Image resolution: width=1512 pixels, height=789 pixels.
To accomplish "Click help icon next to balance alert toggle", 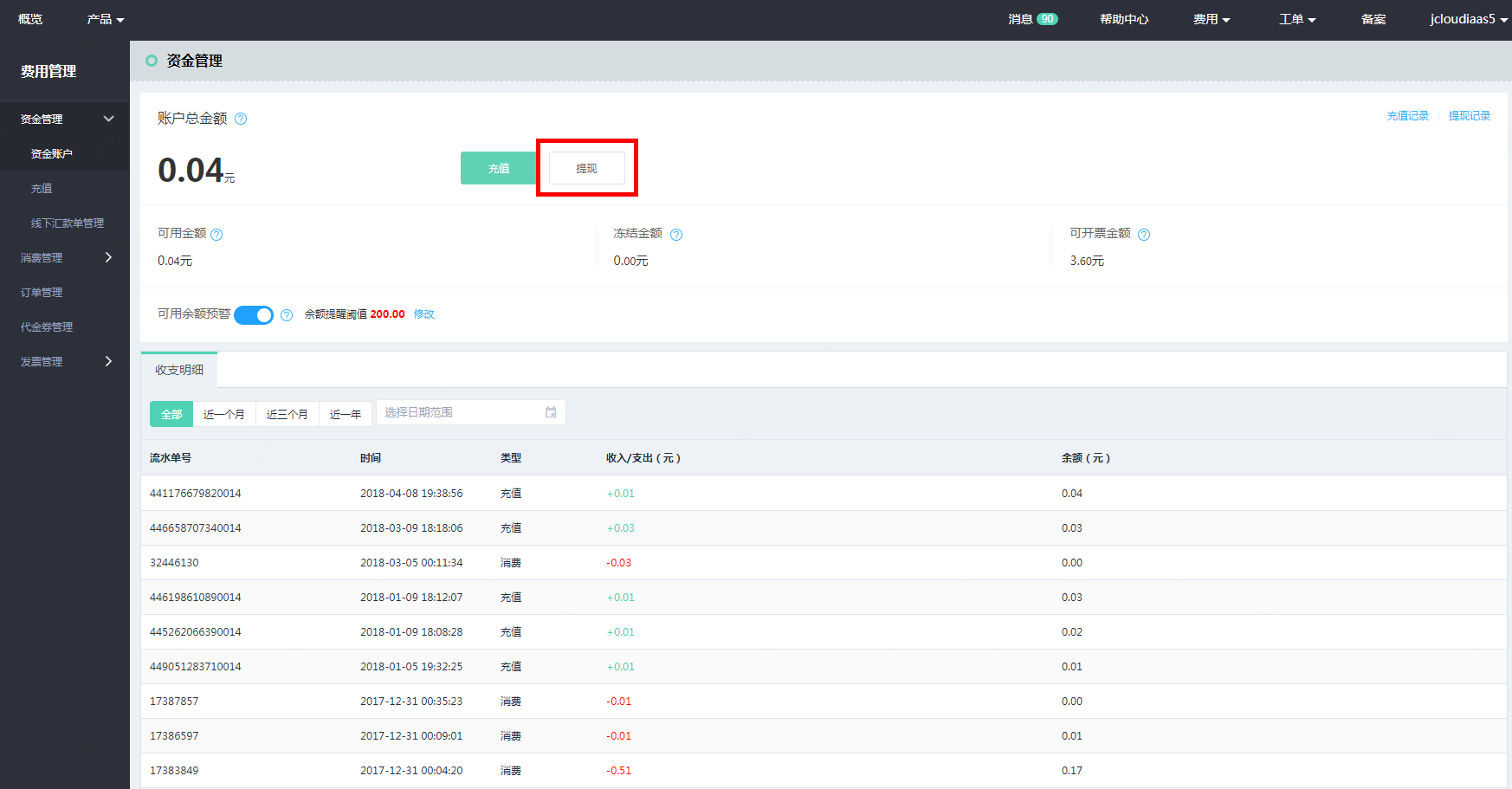I will click(287, 315).
